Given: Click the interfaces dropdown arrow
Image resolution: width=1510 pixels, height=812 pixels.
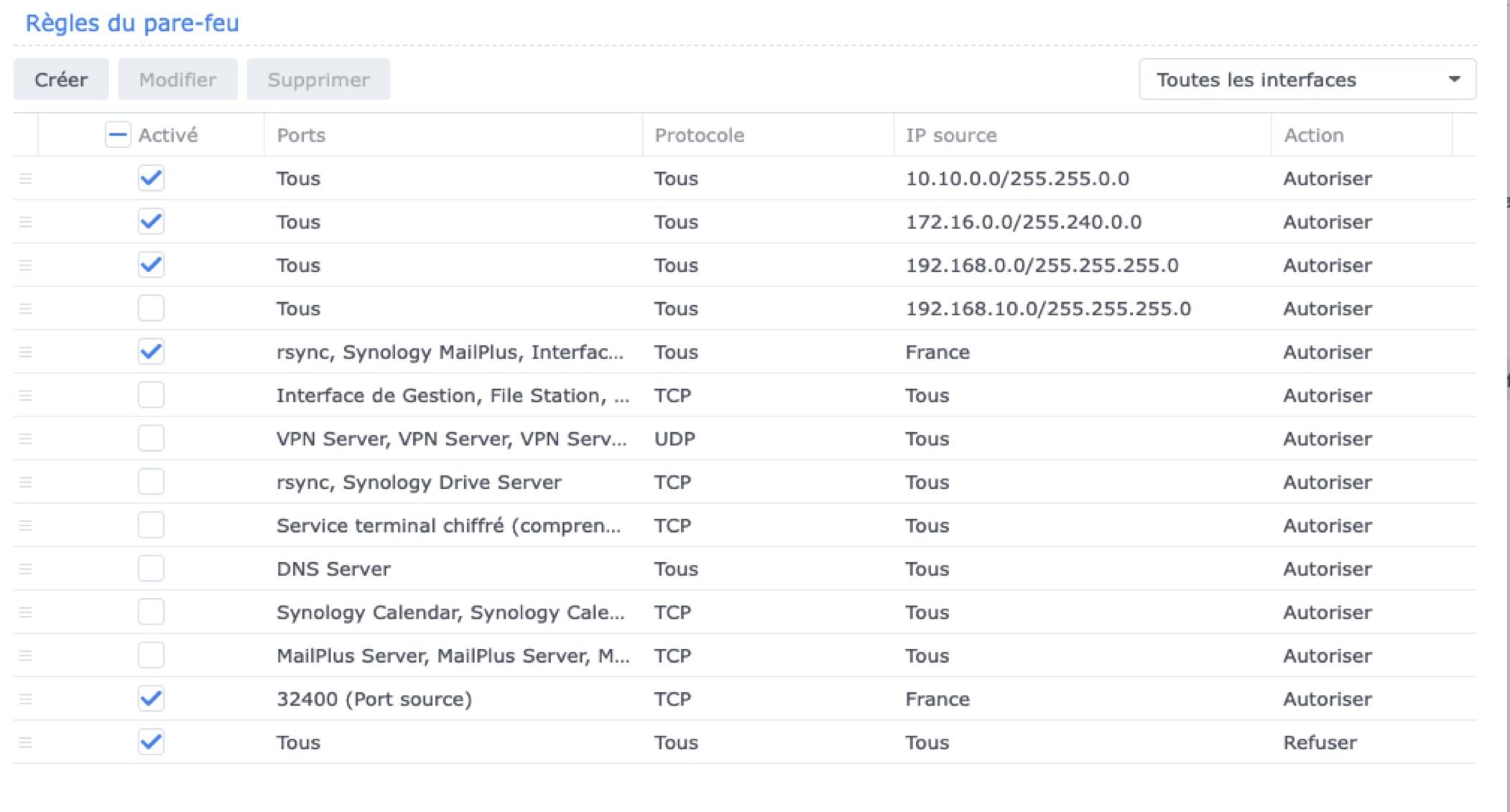Looking at the screenshot, I should pos(1454,80).
